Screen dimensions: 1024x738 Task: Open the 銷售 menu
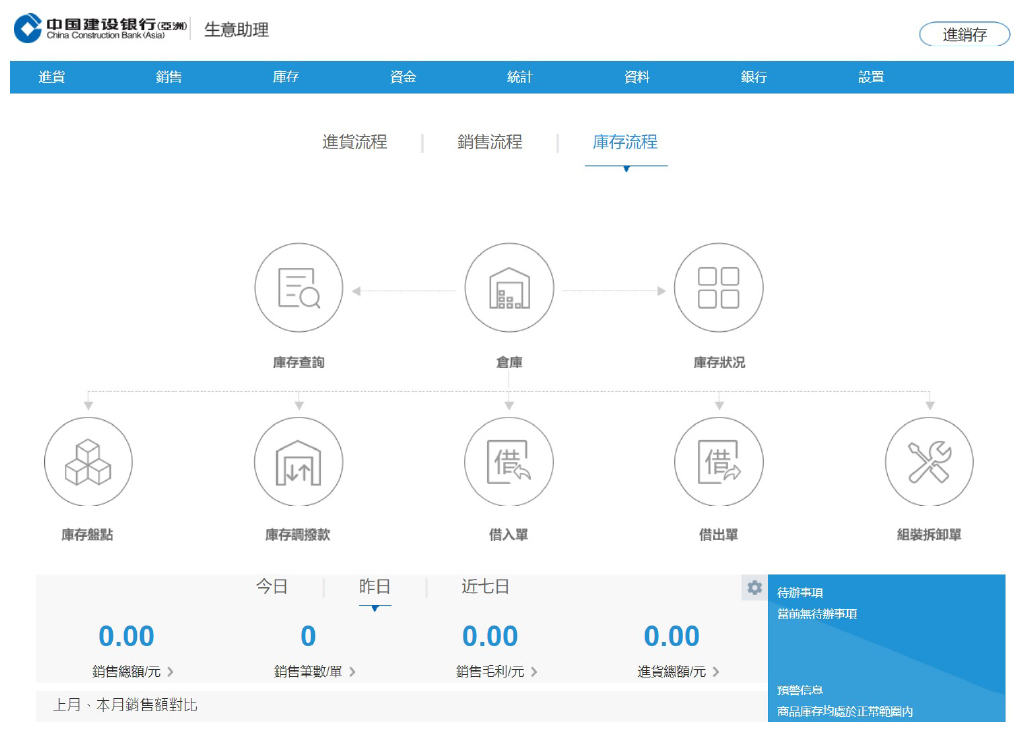(x=168, y=77)
